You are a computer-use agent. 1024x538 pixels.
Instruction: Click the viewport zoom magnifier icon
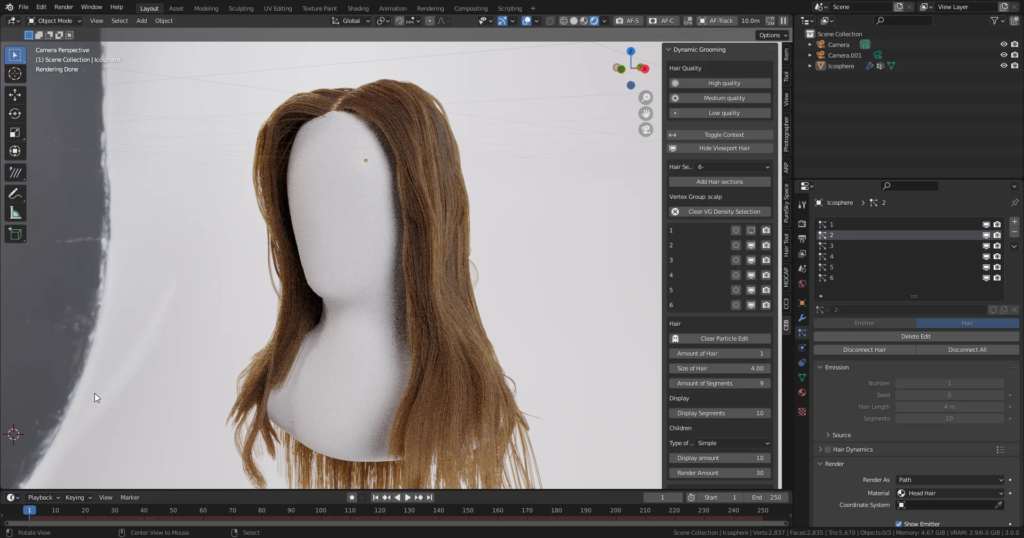point(646,97)
